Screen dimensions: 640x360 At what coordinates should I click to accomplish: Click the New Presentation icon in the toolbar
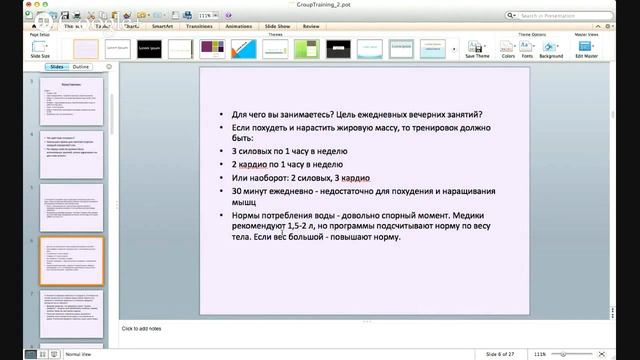(28, 15)
